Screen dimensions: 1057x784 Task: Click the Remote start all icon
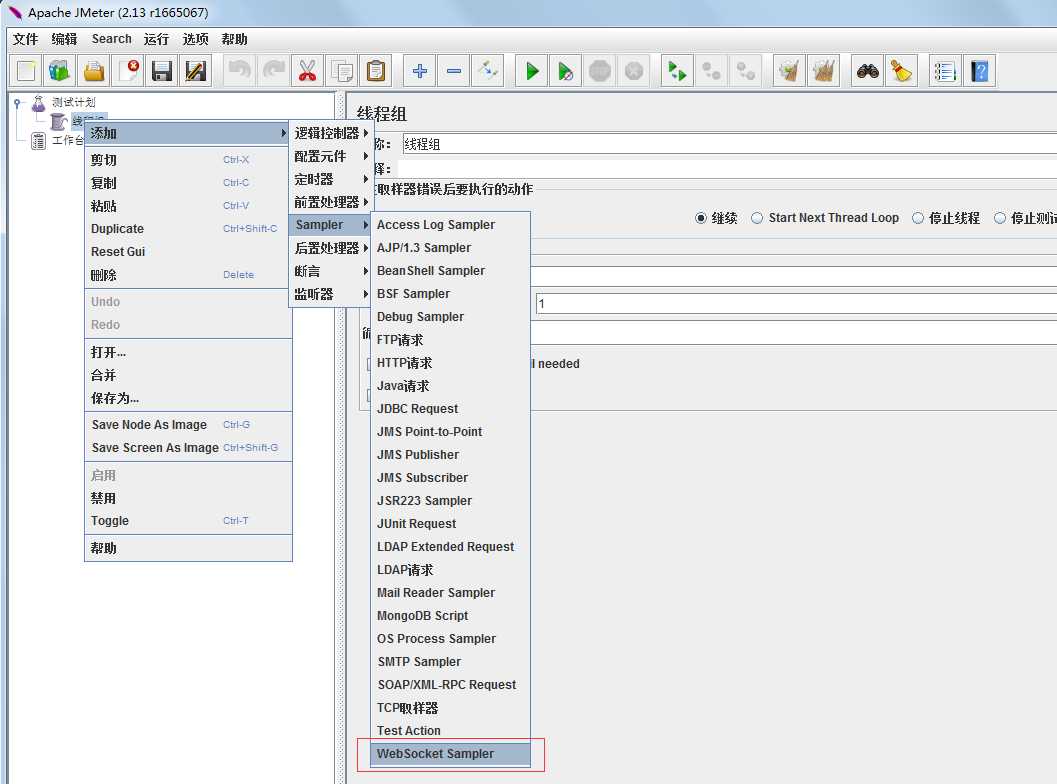tap(677, 71)
